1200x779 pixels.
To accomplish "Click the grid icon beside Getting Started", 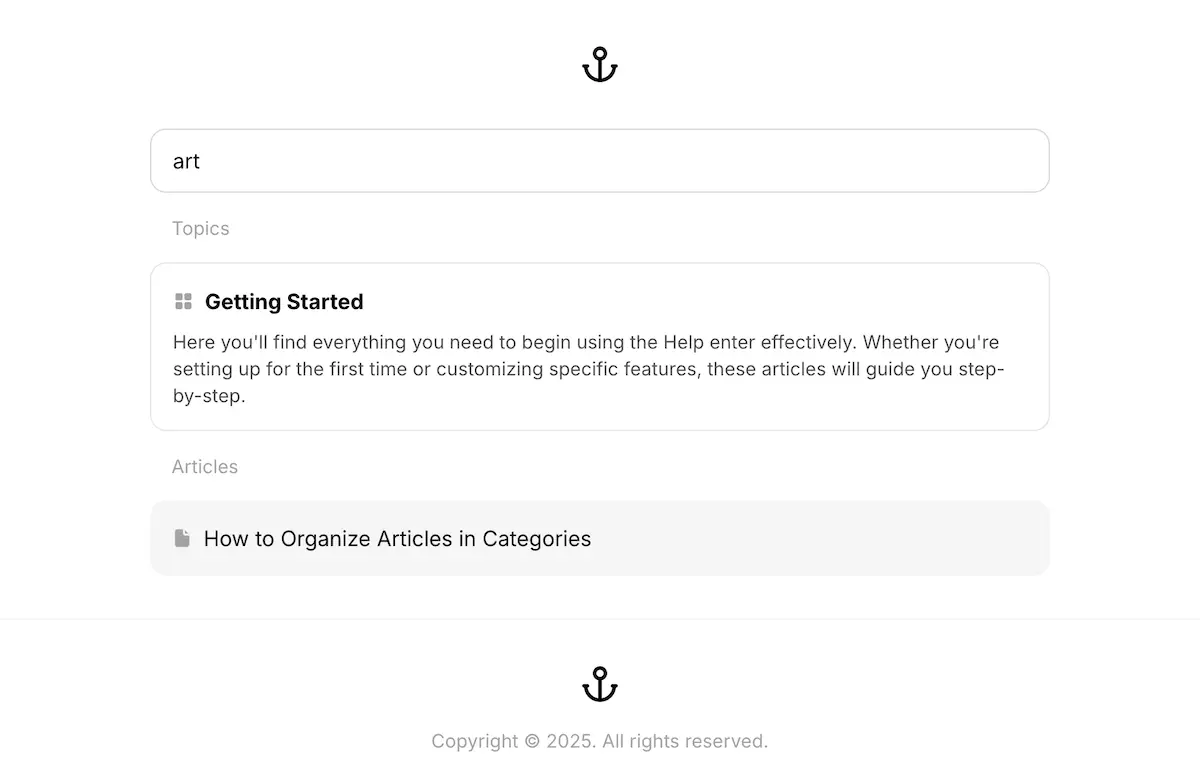I will click(183, 302).
